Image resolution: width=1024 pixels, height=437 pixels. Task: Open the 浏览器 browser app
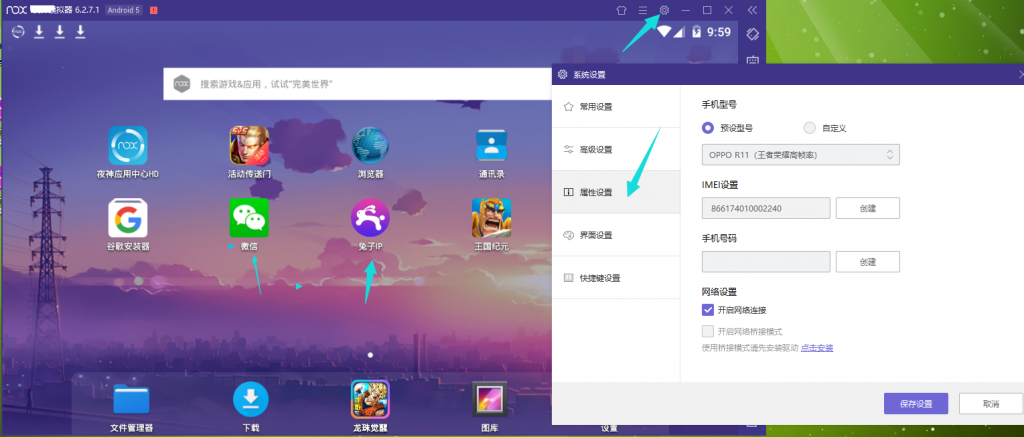pyautogui.click(x=370, y=146)
